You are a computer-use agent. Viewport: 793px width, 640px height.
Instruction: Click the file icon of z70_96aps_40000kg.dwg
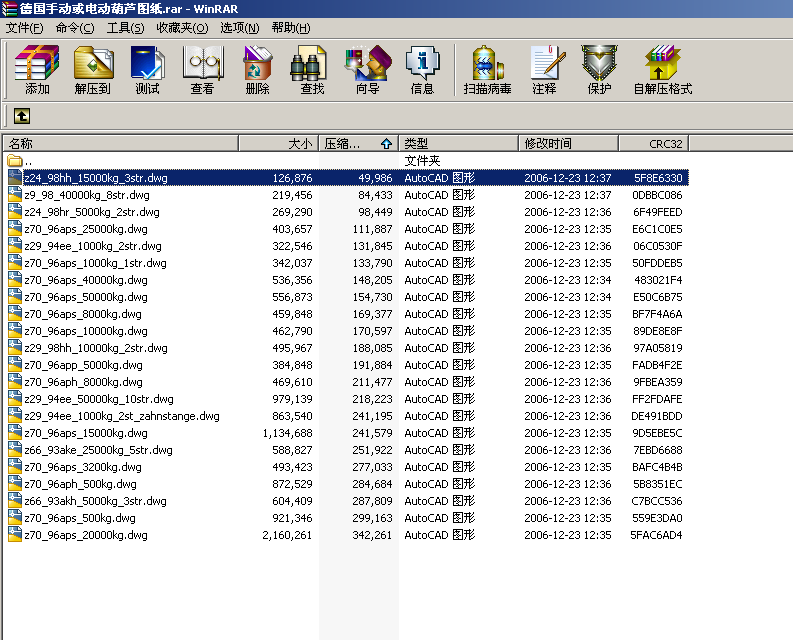[15, 280]
